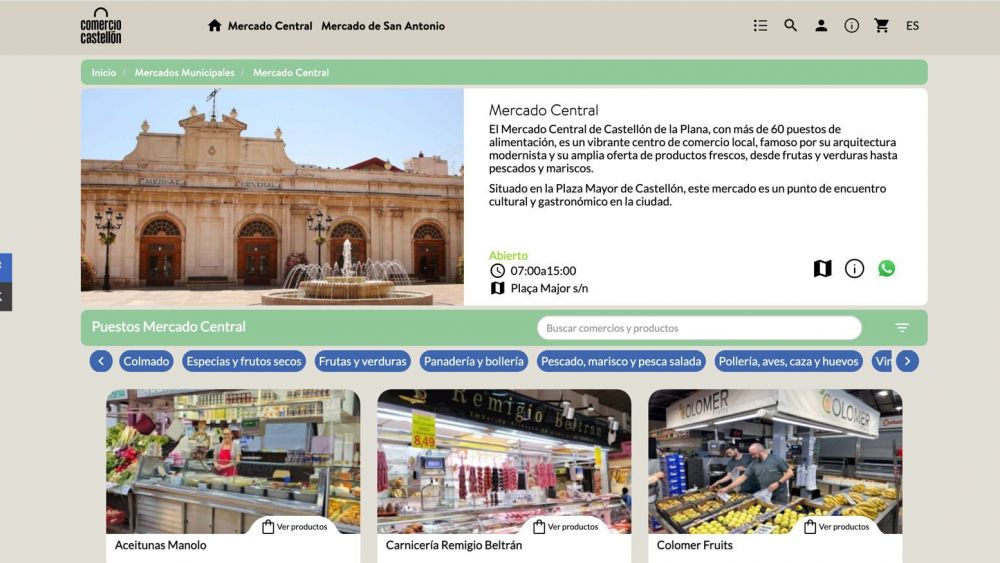Select the Panadería y bollería chip
This screenshot has width=1000, height=563.
pyautogui.click(x=473, y=361)
